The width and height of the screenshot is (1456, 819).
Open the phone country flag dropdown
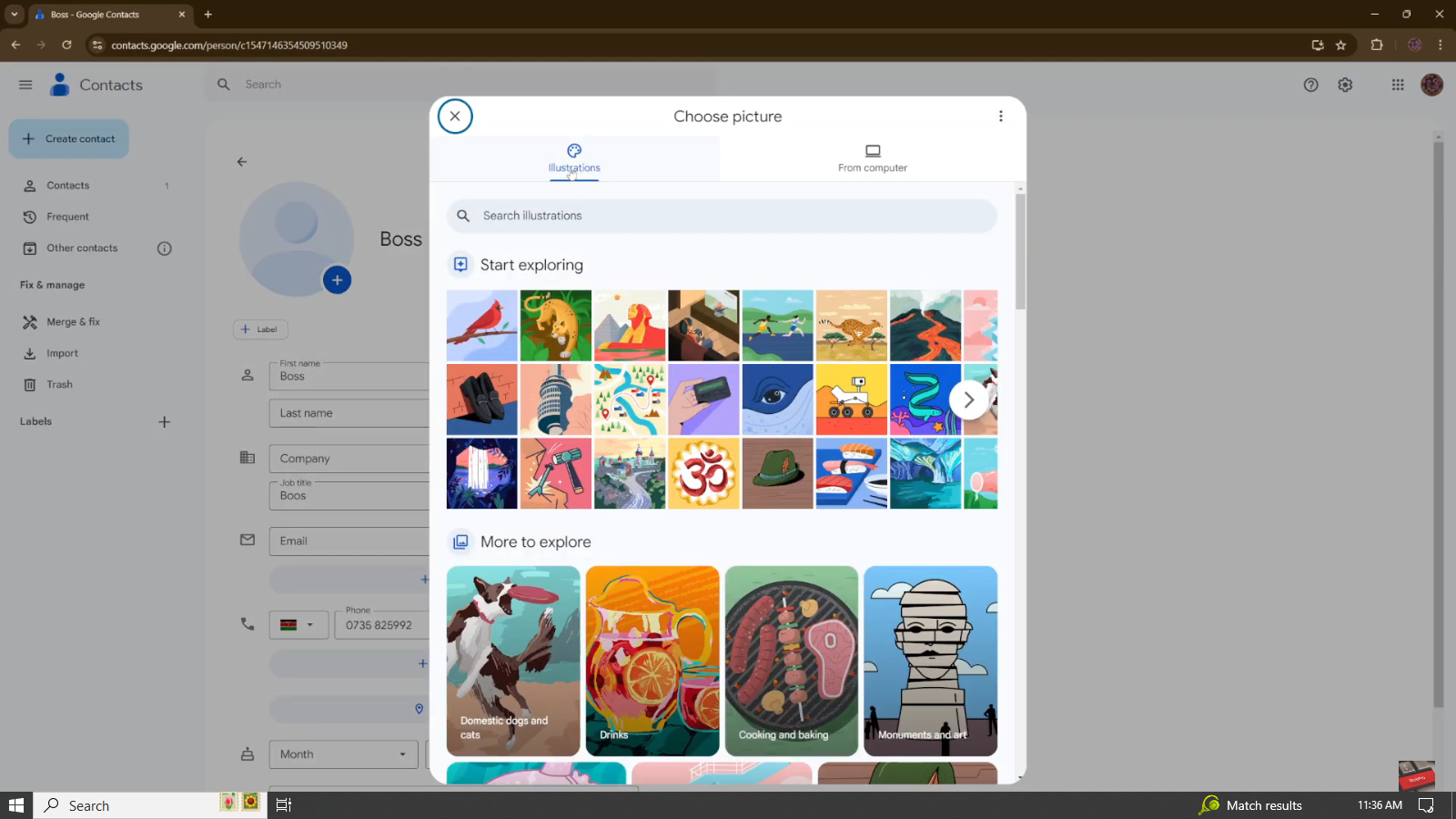(298, 625)
